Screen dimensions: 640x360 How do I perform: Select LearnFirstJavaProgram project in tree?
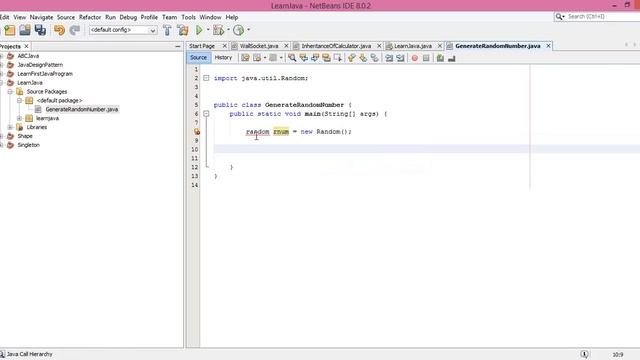coord(45,74)
